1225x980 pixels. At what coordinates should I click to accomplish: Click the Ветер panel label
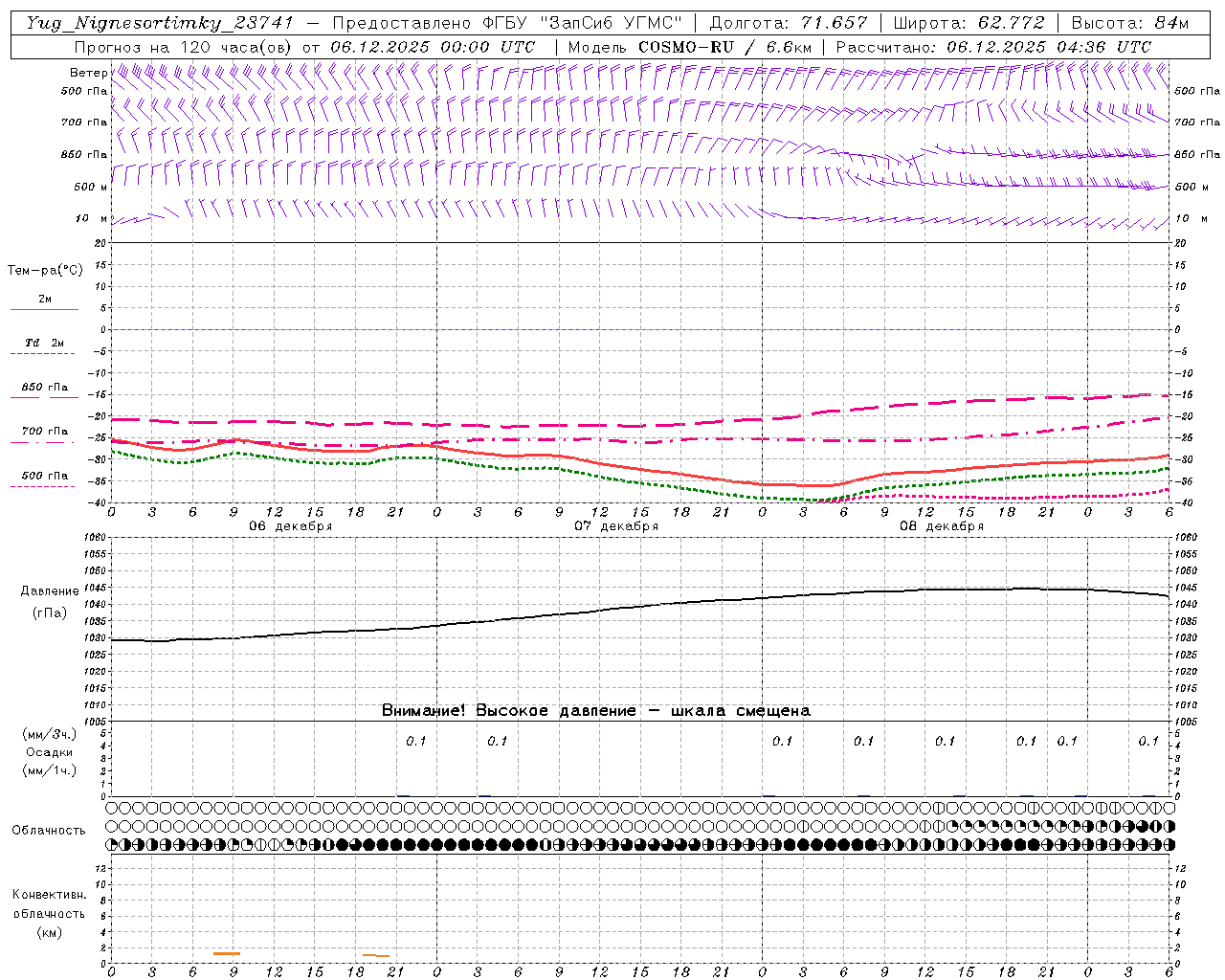(x=89, y=73)
